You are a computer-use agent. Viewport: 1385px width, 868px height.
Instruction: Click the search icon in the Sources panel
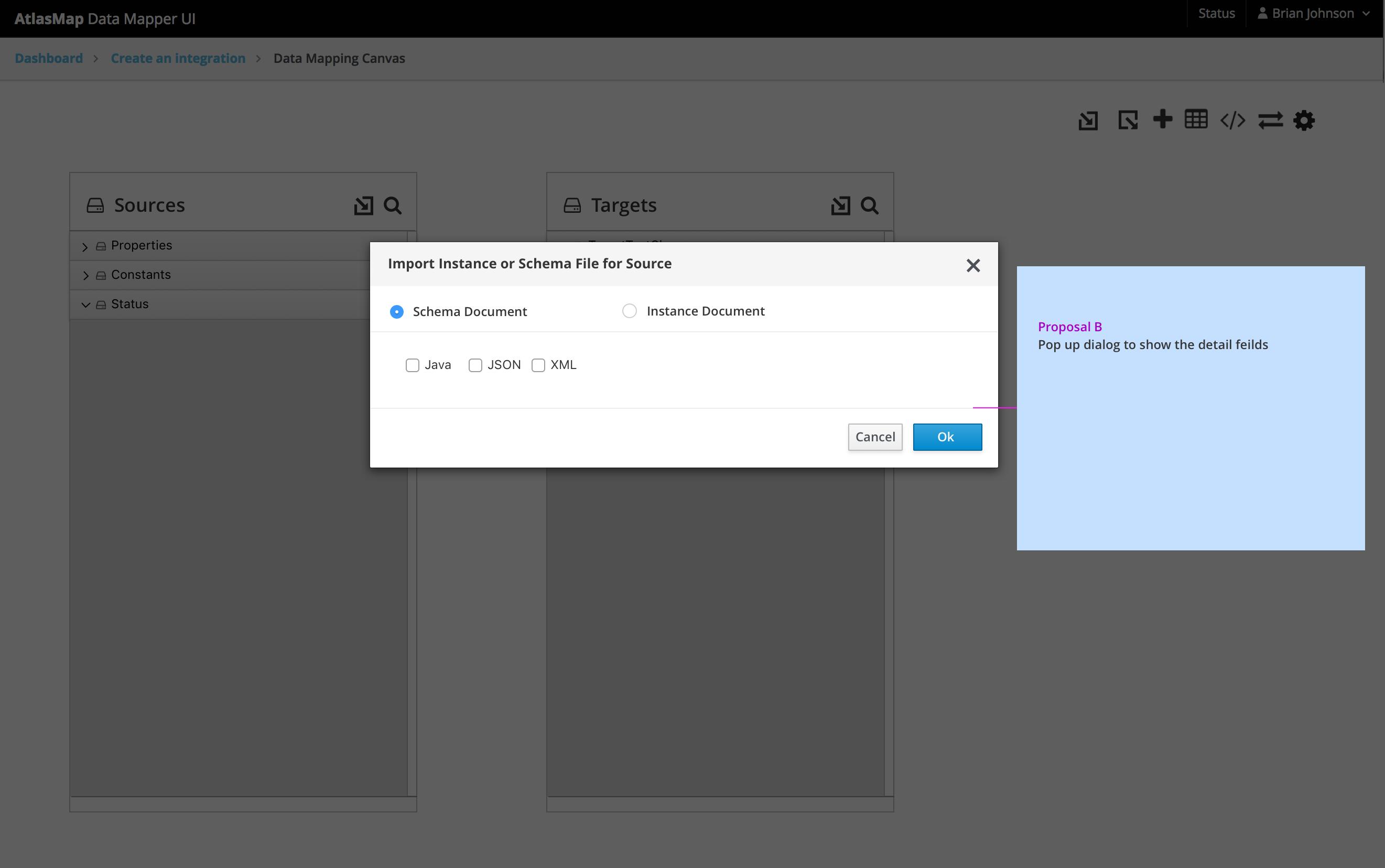[x=393, y=205]
